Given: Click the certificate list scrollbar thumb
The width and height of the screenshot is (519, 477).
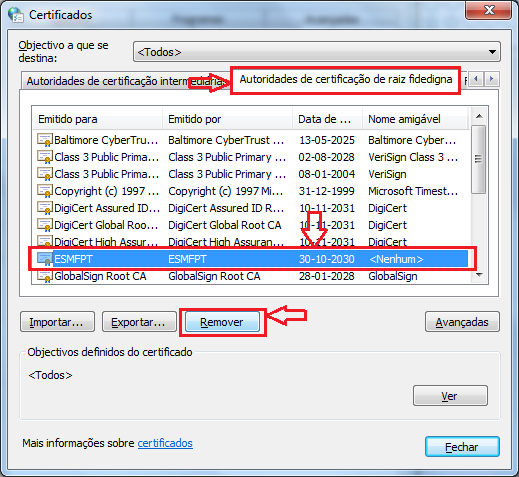Looking at the screenshot, I should click(x=479, y=159).
